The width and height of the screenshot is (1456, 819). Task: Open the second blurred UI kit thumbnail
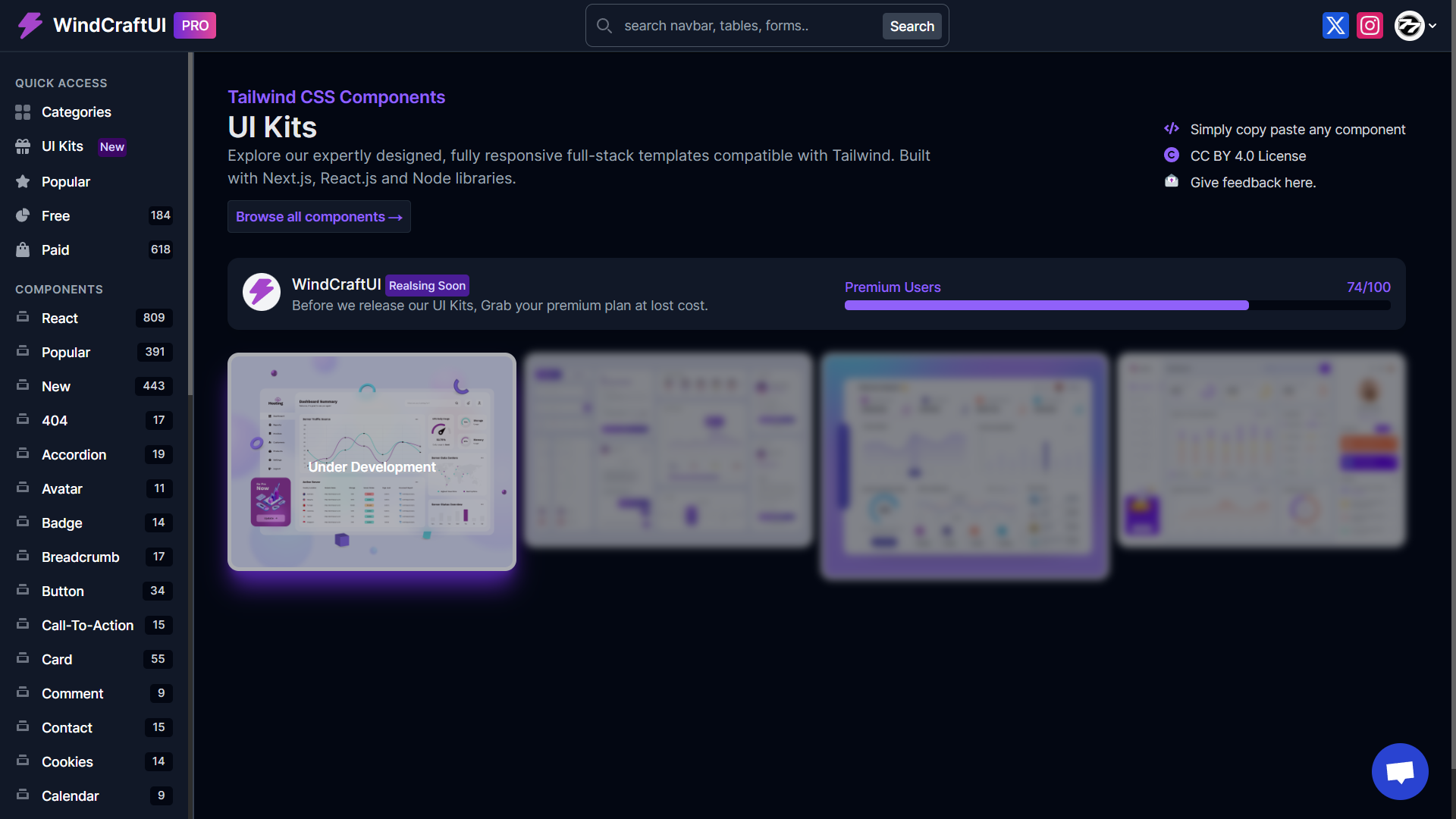point(668,450)
